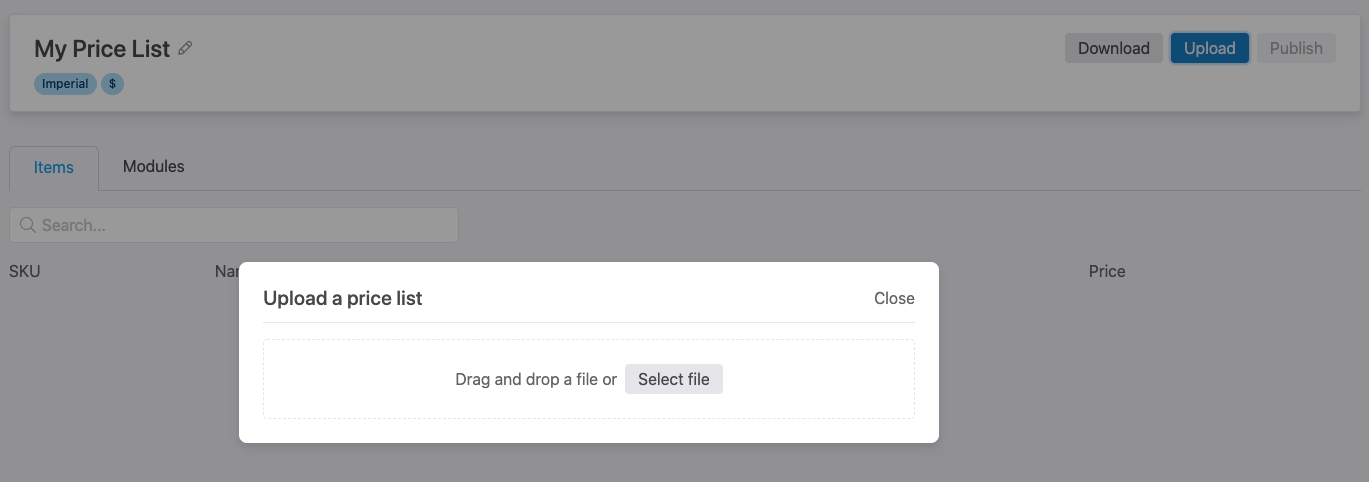Click the partially hidden Name column header
This screenshot has width=1369, height=482.
226,271
